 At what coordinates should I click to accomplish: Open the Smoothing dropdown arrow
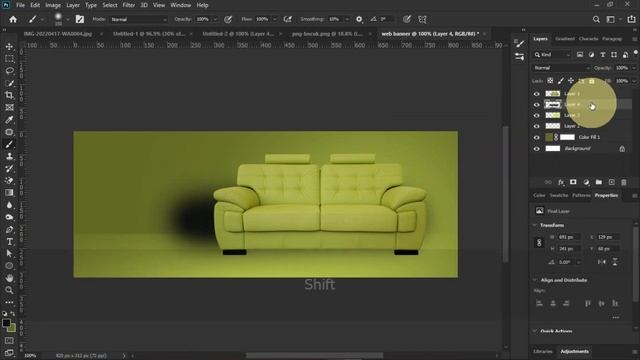coord(347,19)
